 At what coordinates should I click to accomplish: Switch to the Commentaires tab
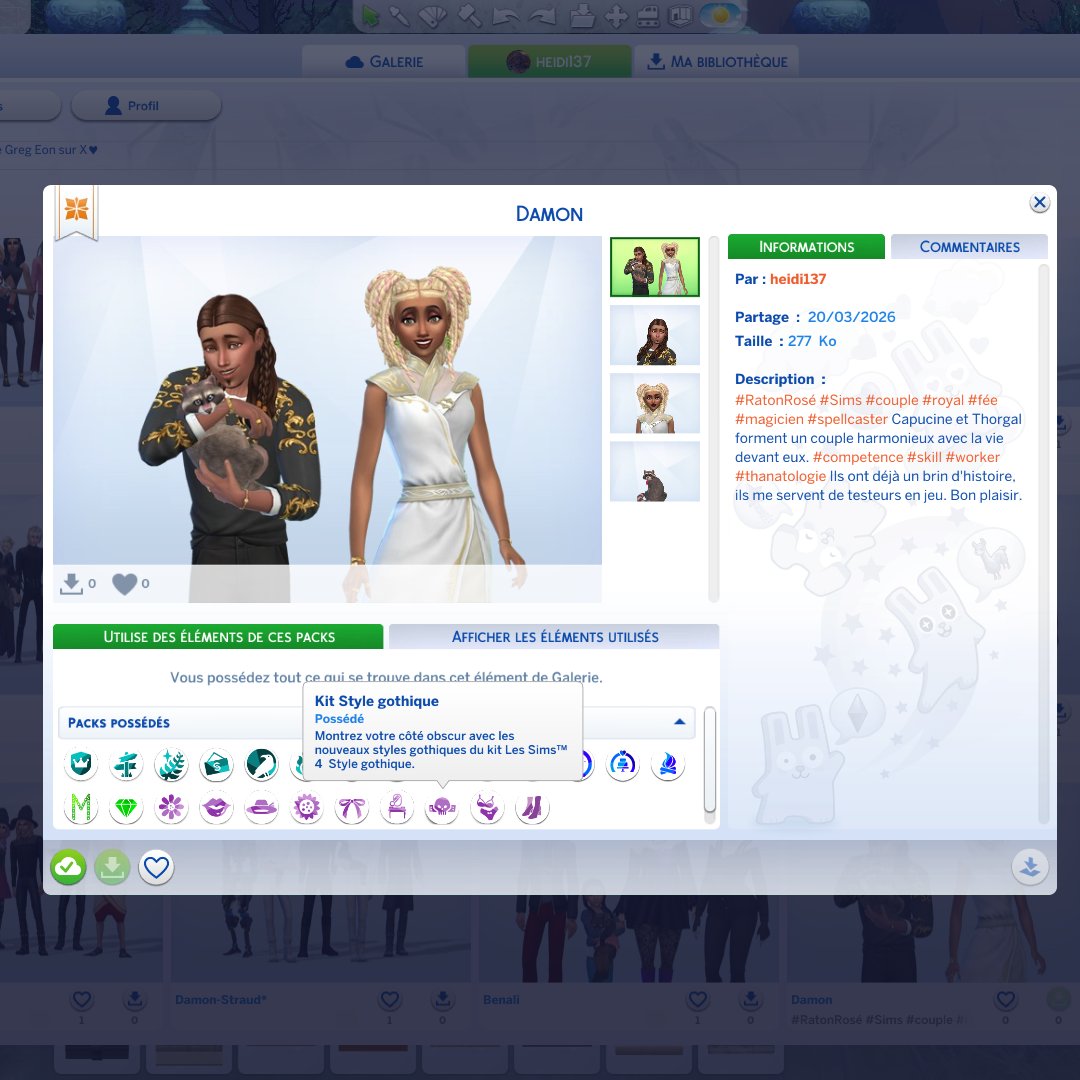[969, 247]
